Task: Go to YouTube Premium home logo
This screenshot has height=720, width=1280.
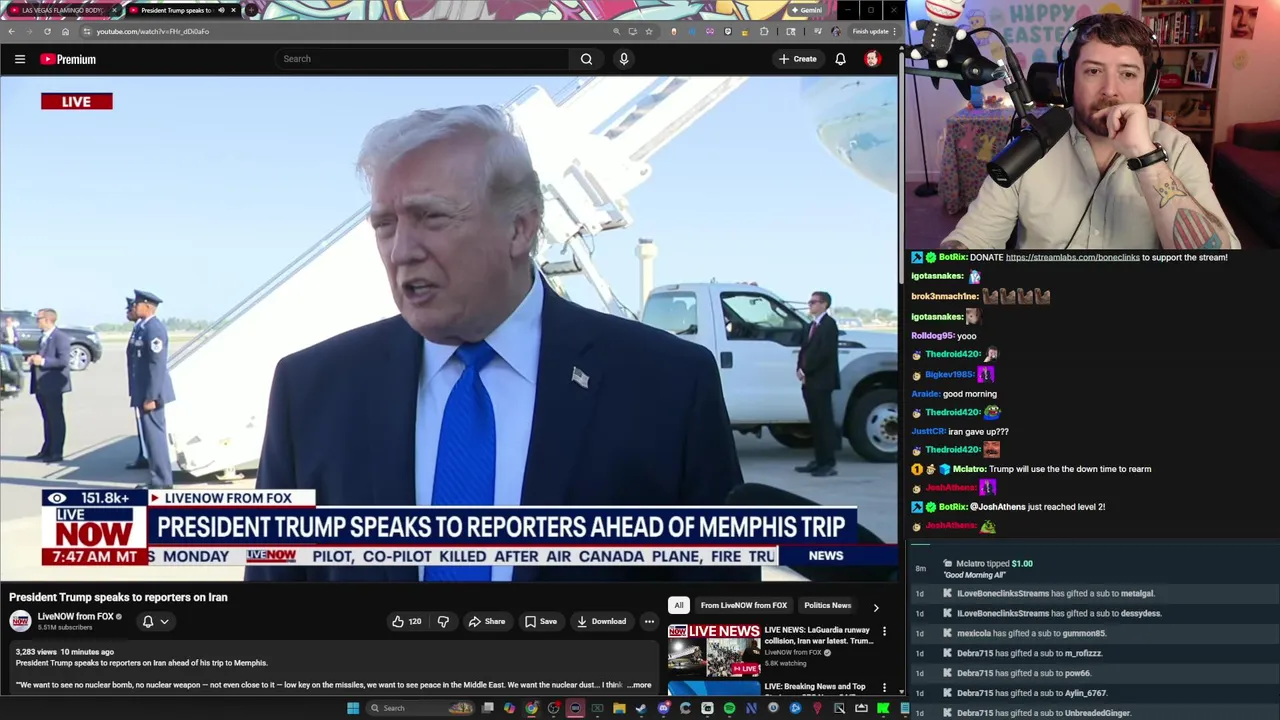Action: (x=68, y=59)
